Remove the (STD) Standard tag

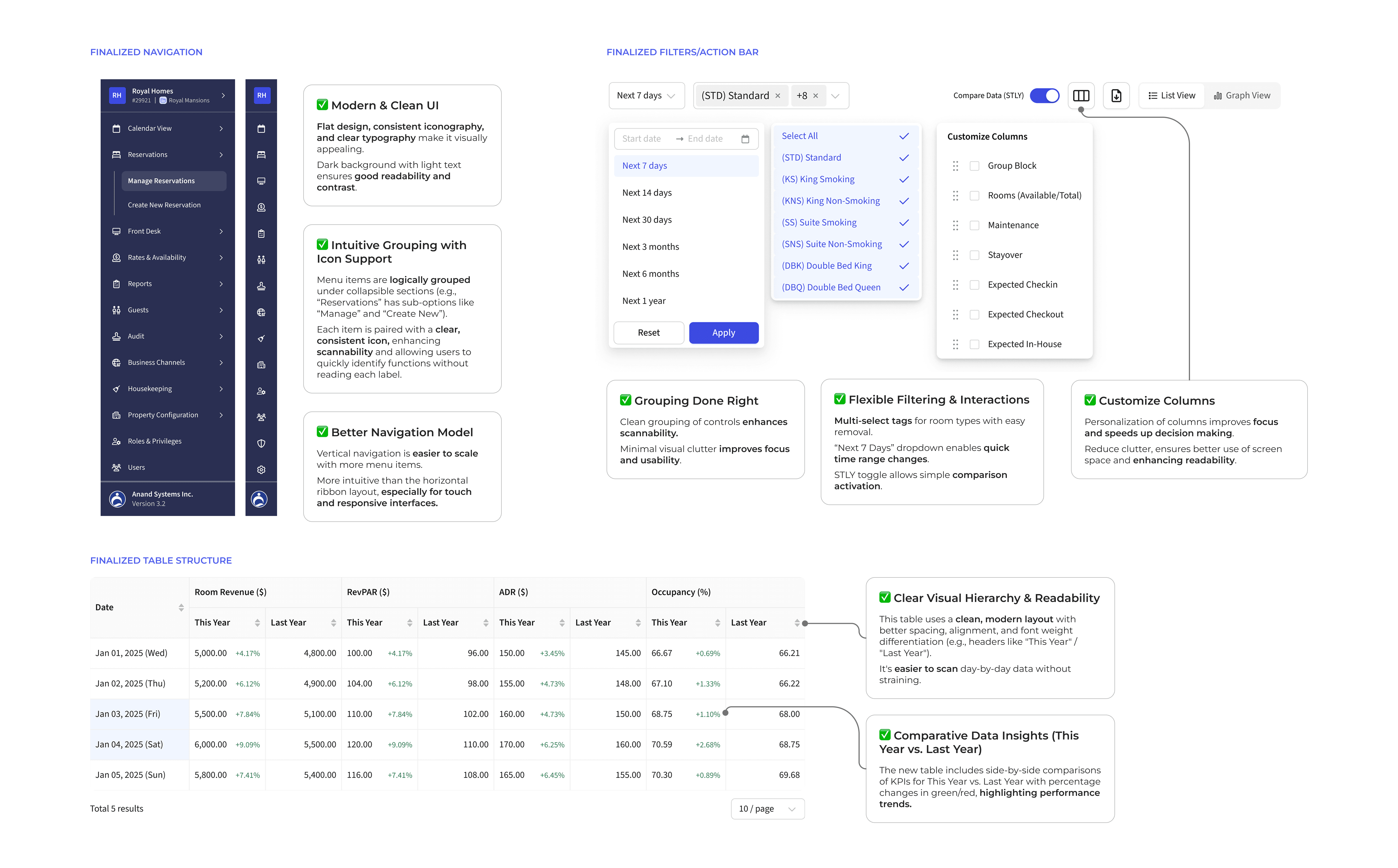(777, 96)
